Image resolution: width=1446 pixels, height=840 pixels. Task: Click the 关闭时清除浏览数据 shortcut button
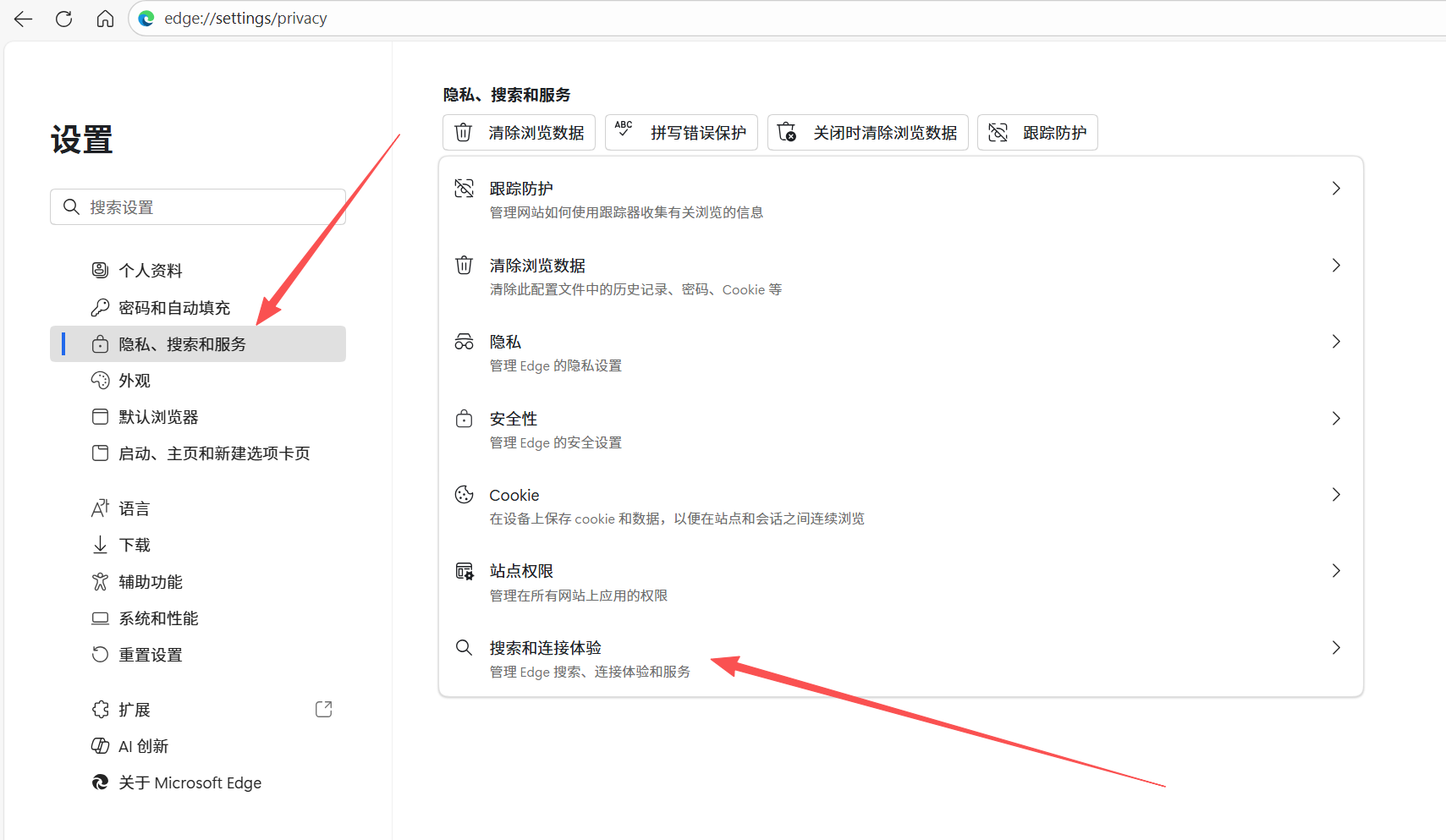(867, 133)
